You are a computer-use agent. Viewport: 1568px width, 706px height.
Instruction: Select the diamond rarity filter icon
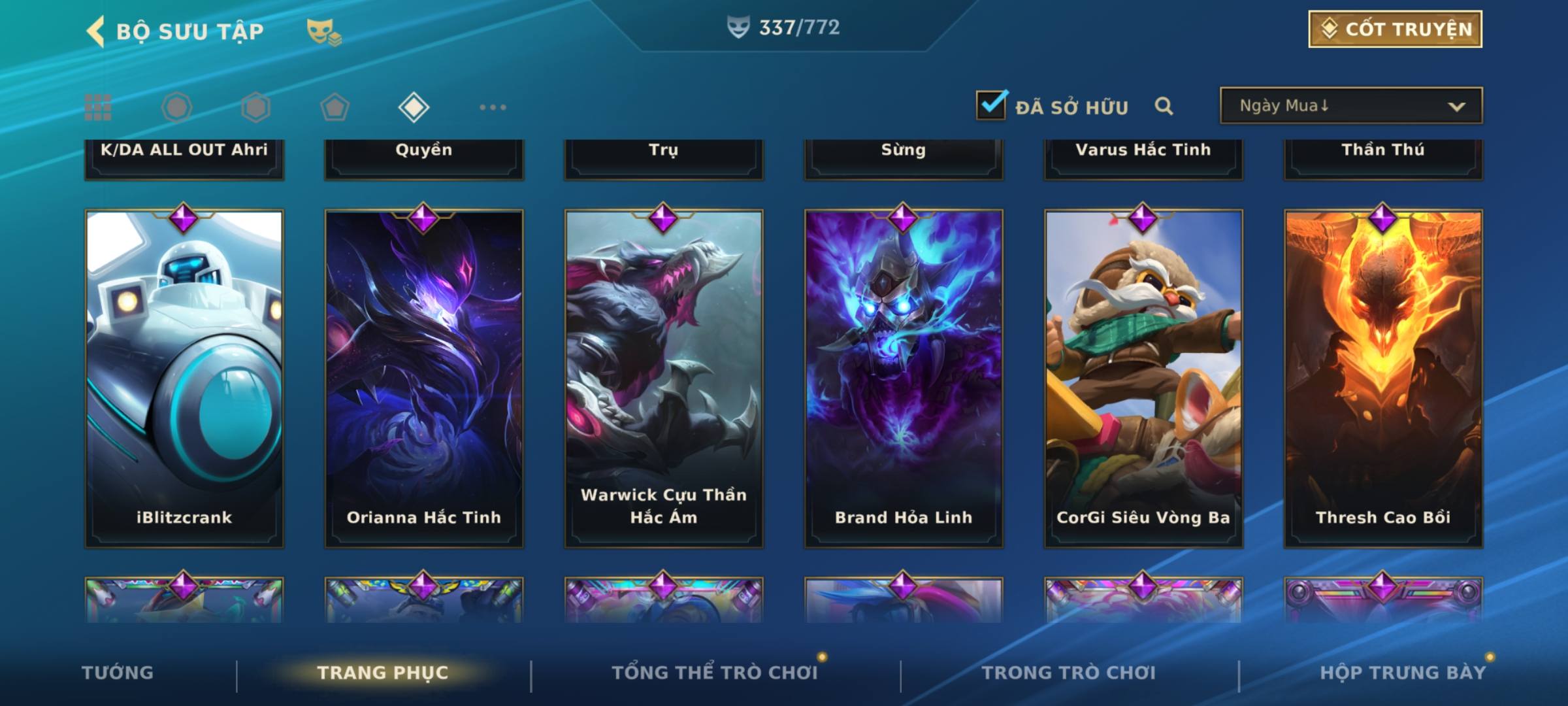414,107
